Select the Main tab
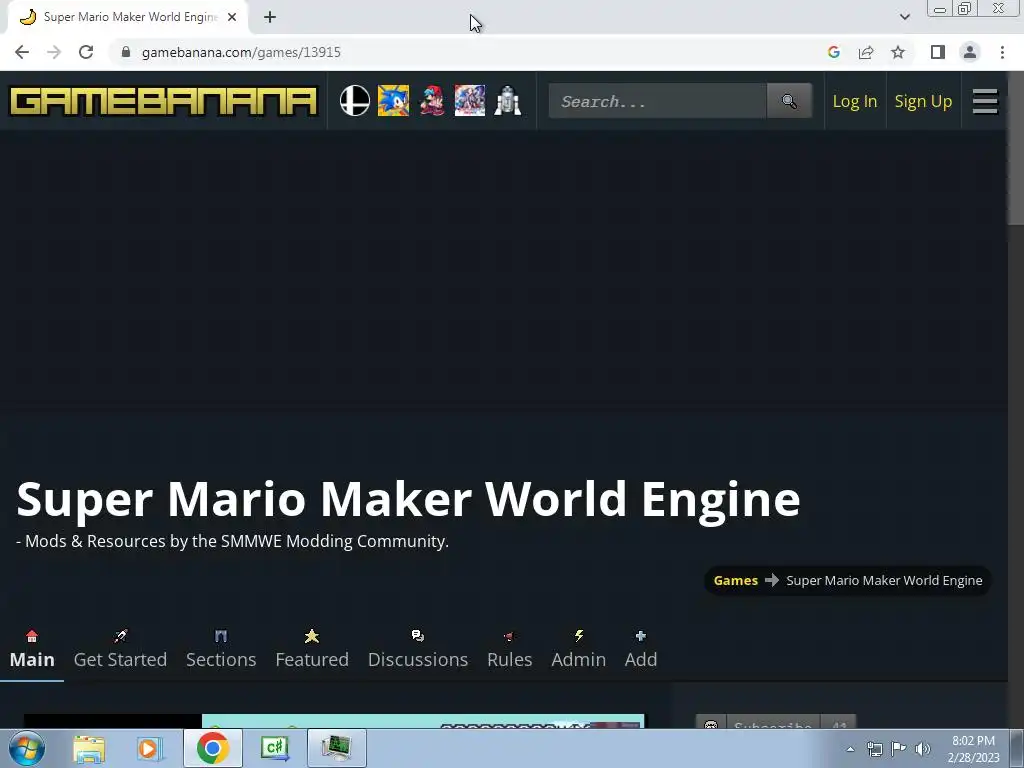The image size is (1024, 768). (x=32, y=650)
